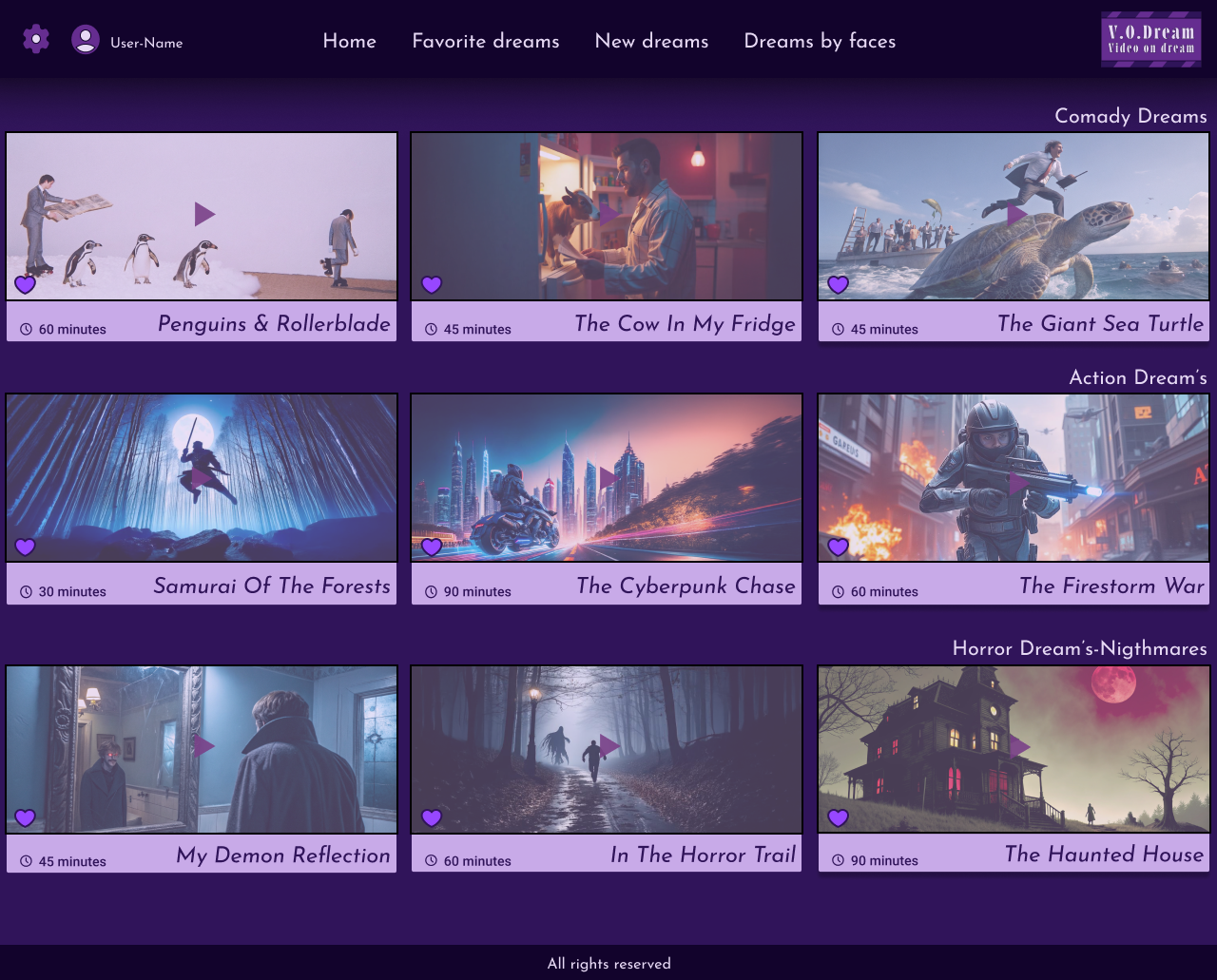1217x980 pixels.
Task: Open Dreams by faces section
Action: point(820,41)
